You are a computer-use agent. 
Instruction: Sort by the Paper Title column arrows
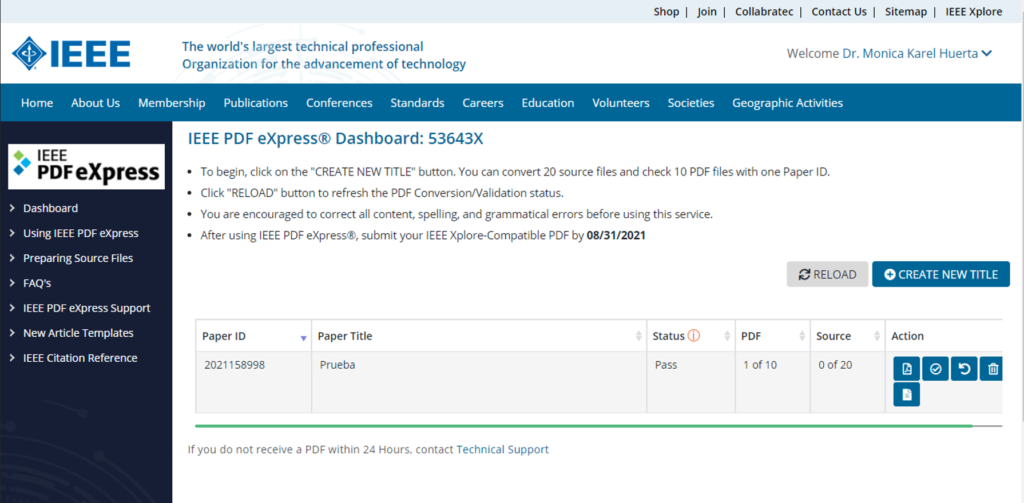tap(639, 336)
